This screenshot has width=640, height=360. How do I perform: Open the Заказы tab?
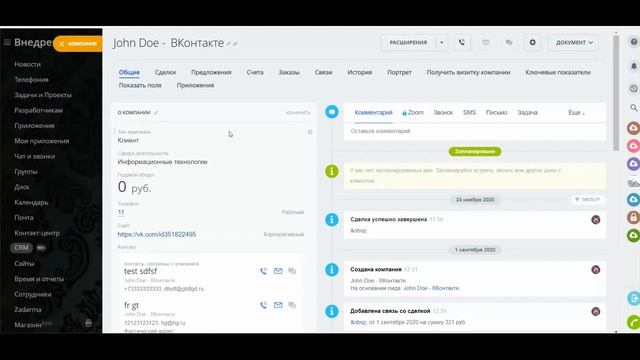pyautogui.click(x=289, y=72)
